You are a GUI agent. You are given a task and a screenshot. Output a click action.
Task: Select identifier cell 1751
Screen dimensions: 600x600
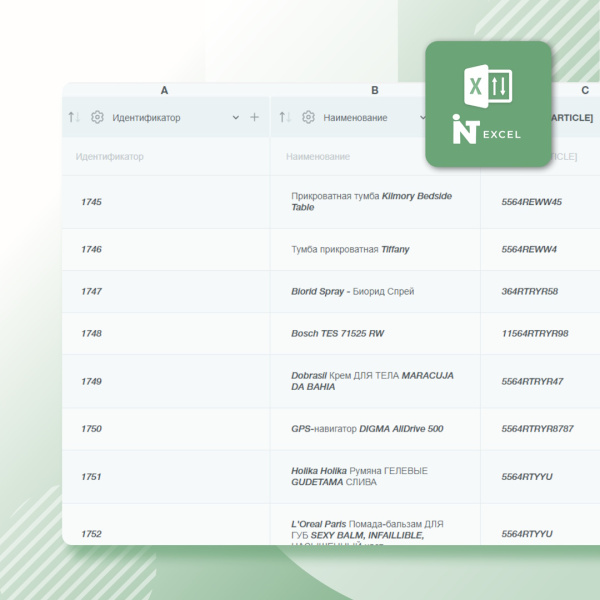[91, 477]
